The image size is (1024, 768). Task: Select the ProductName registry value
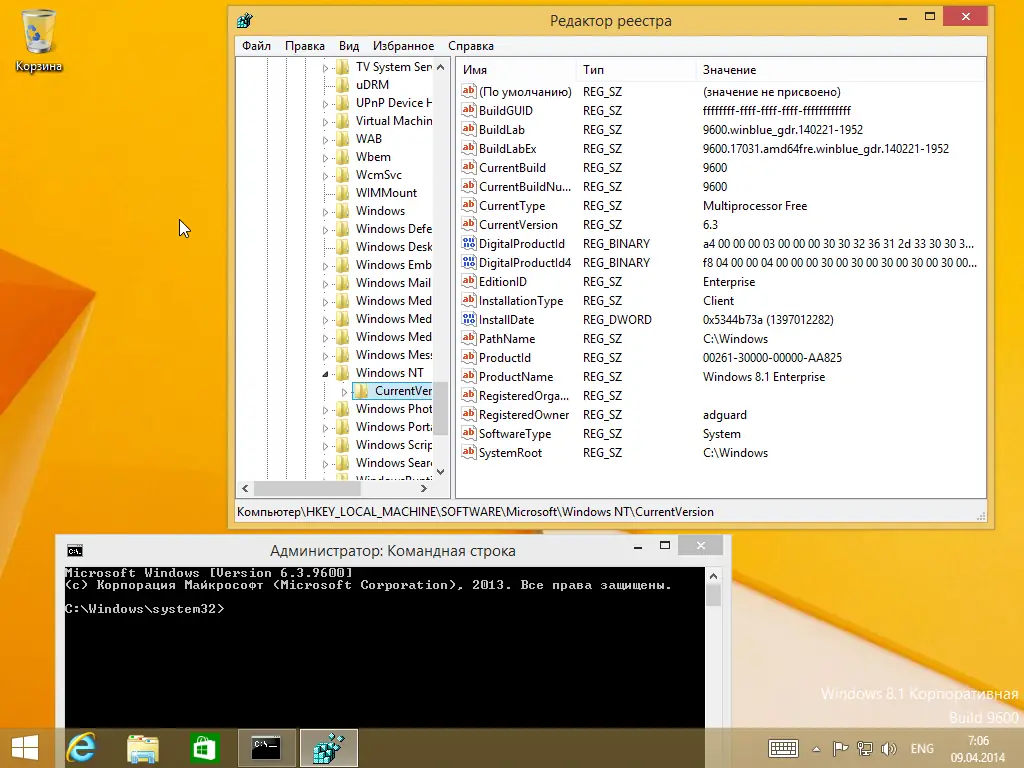(x=516, y=377)
